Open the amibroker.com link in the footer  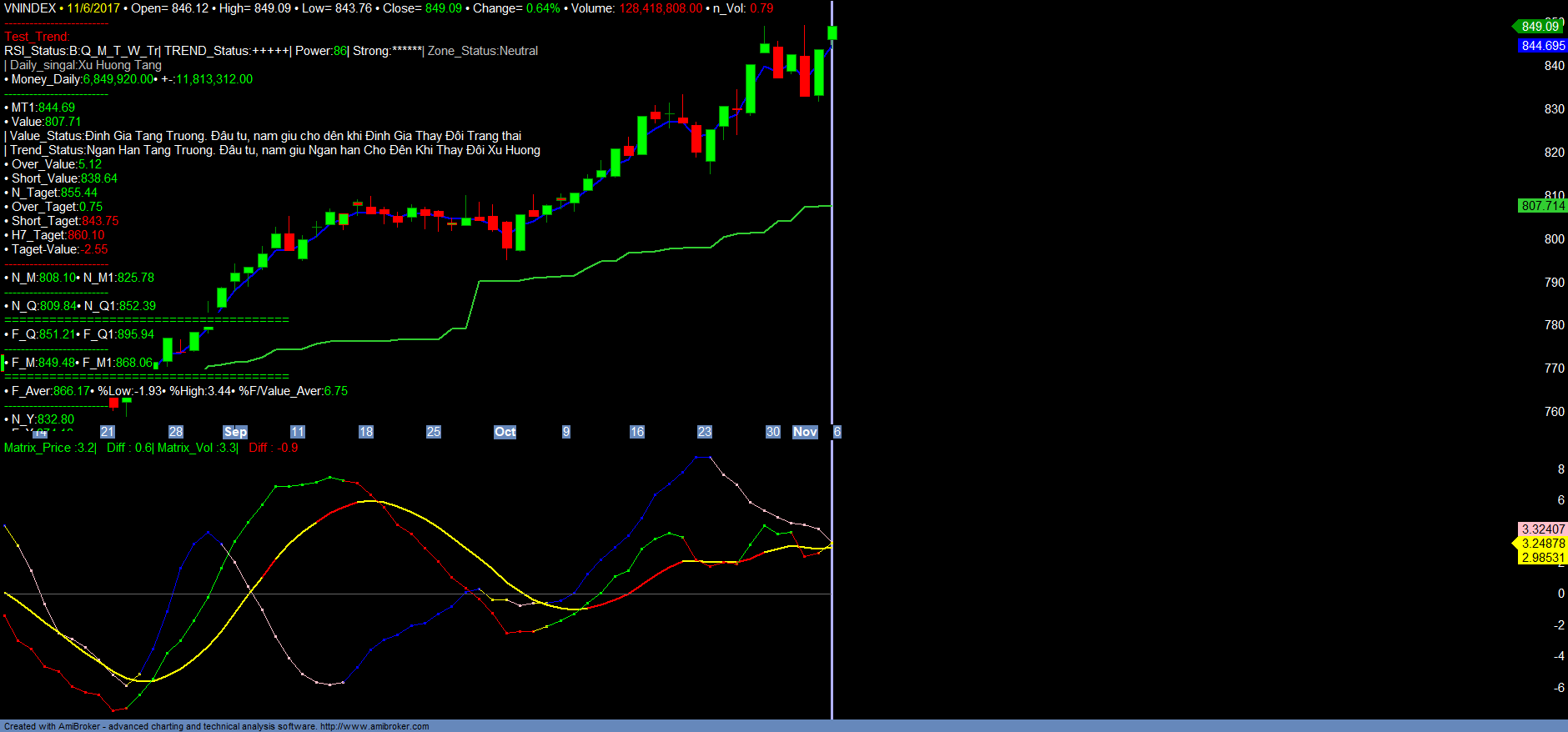click(x=374, y=726)
